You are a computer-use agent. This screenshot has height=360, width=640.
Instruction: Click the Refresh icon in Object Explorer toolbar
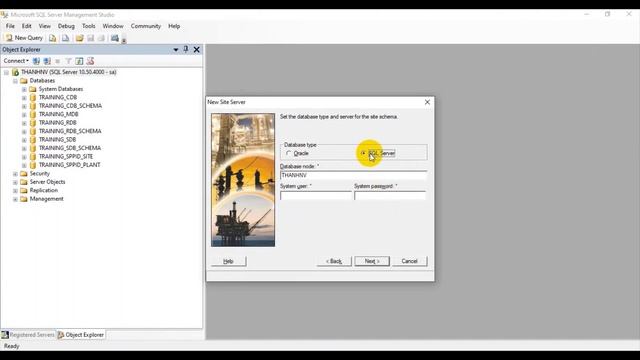[79, 61]
